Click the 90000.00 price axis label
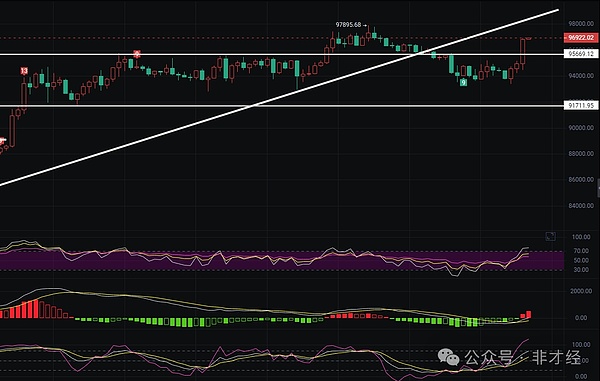Image resolution: width=600 pixels, height=381 pixels. pyautogui.click(x=581, y=128)
